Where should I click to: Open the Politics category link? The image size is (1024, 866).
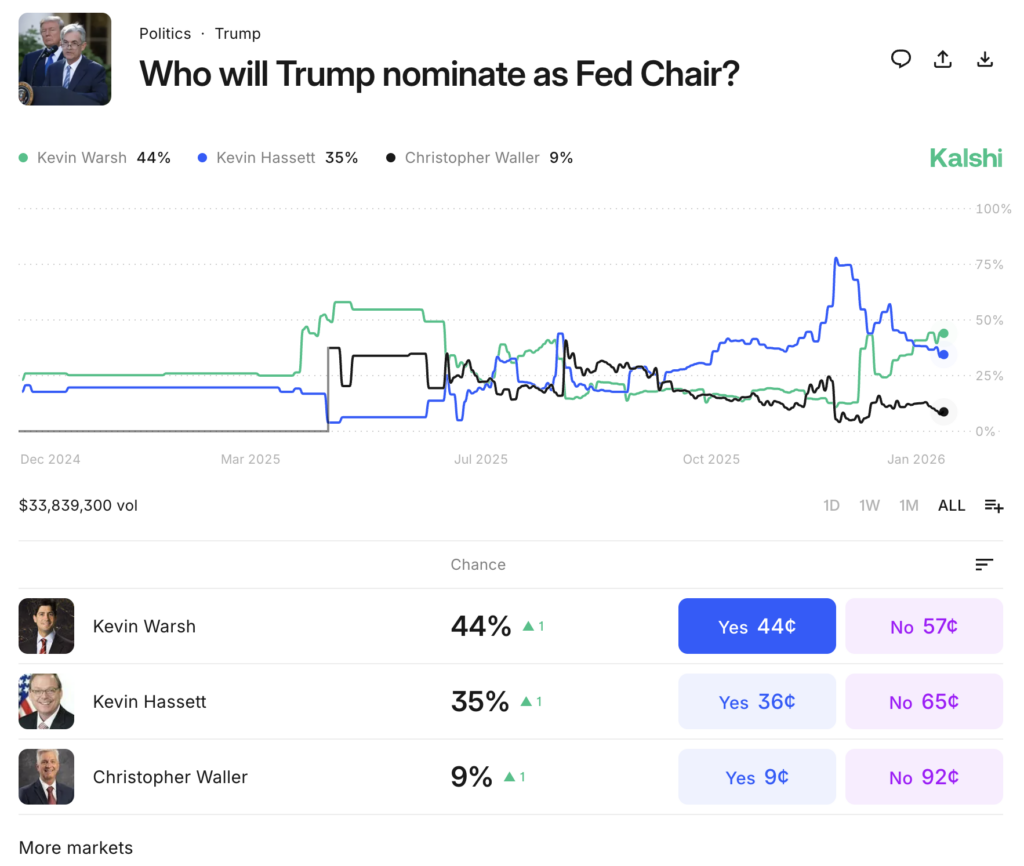(x=165, y=33)
